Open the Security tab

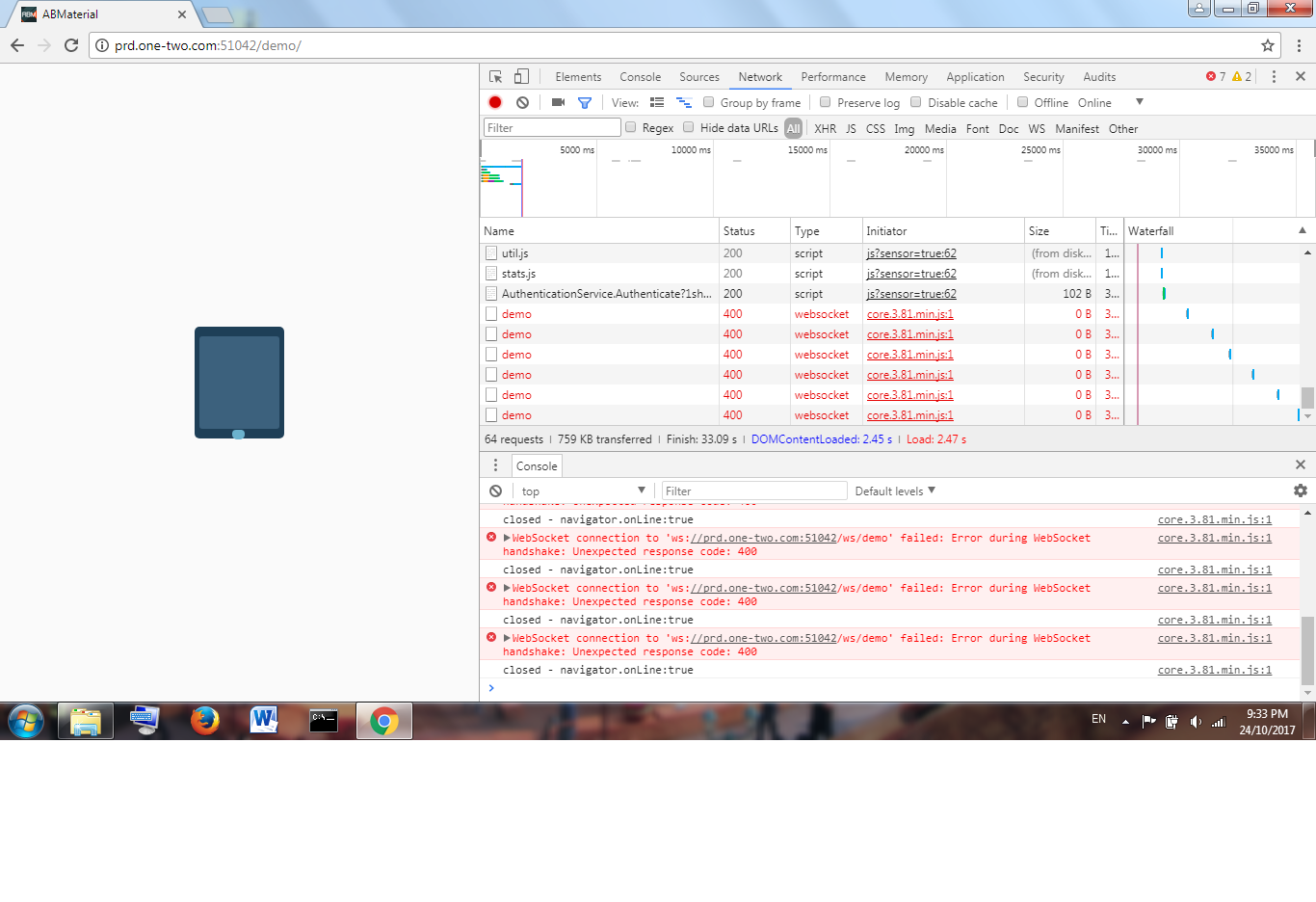(1043, 77)
